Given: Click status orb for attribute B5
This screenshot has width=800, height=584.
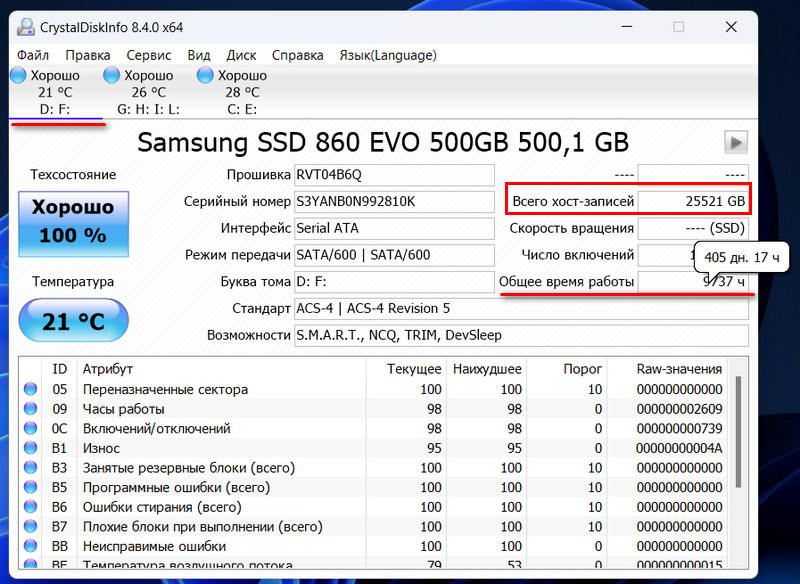Looking at the screenshot, I should point(31,487).
